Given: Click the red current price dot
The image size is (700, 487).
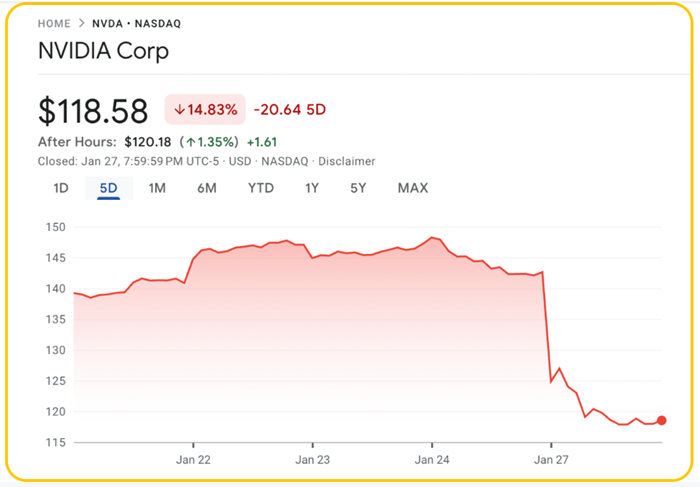Looking at the screenshot, I should tap(662, 420).
